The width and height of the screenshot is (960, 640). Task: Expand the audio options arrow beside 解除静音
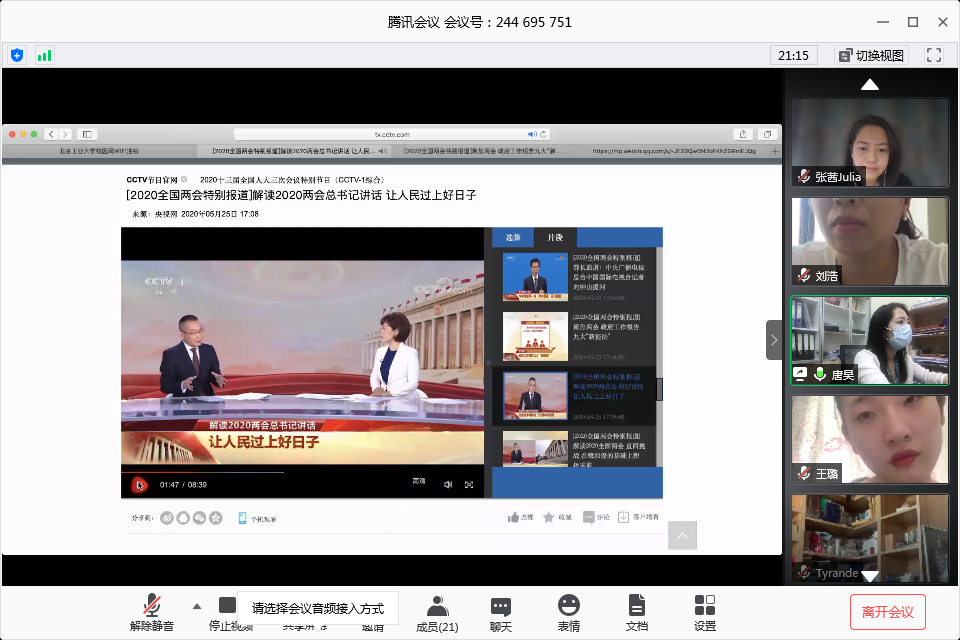pos(196,606)
